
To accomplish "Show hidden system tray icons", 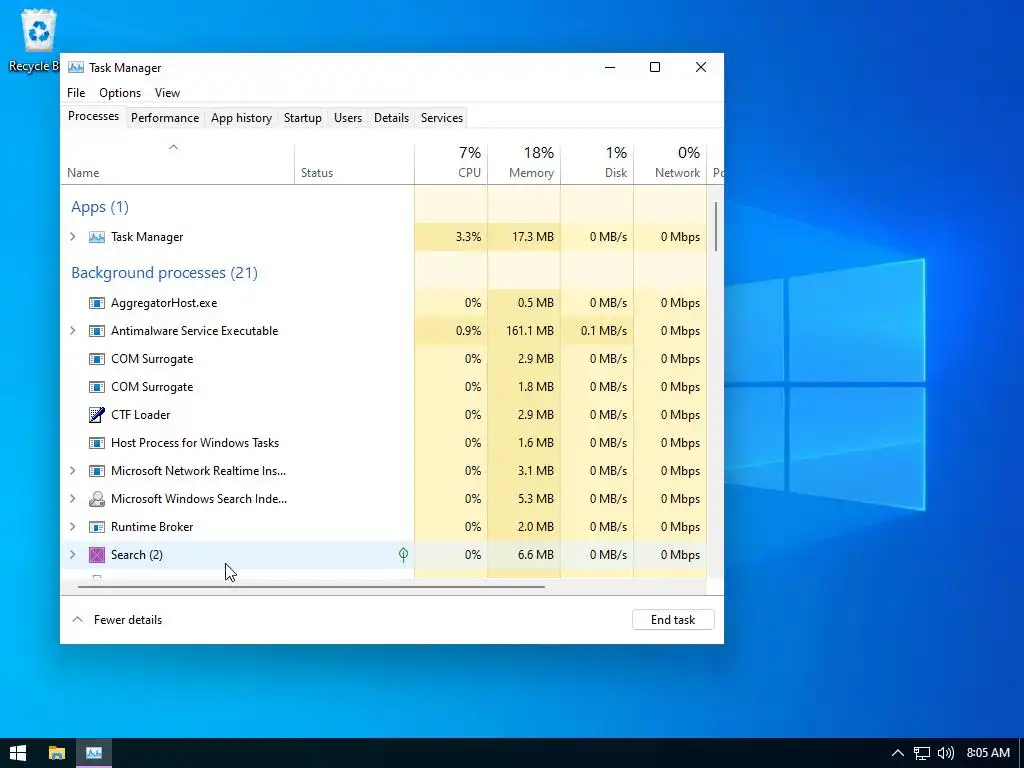I will click(x=898, y=753).
